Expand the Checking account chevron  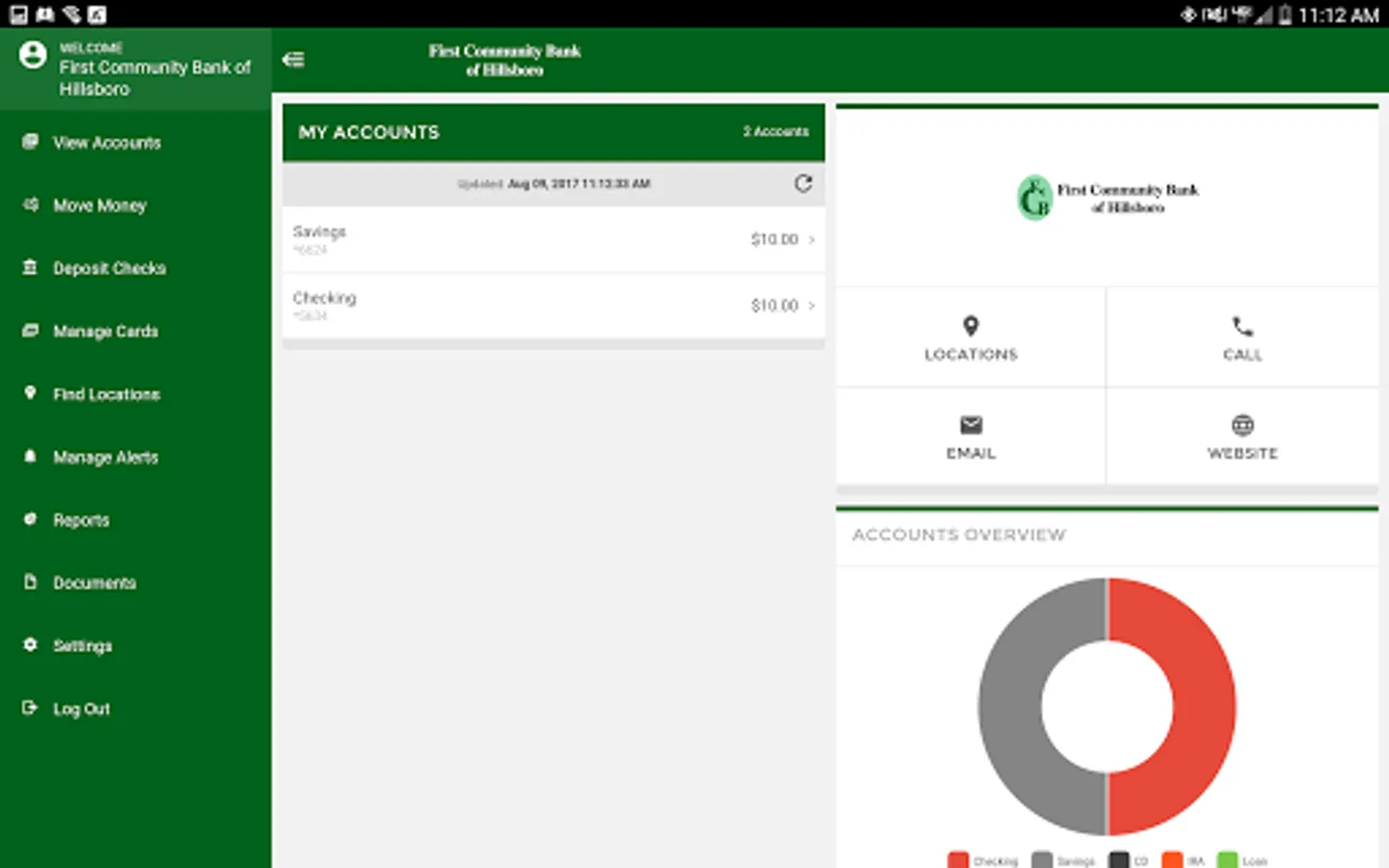click(811, 306)
